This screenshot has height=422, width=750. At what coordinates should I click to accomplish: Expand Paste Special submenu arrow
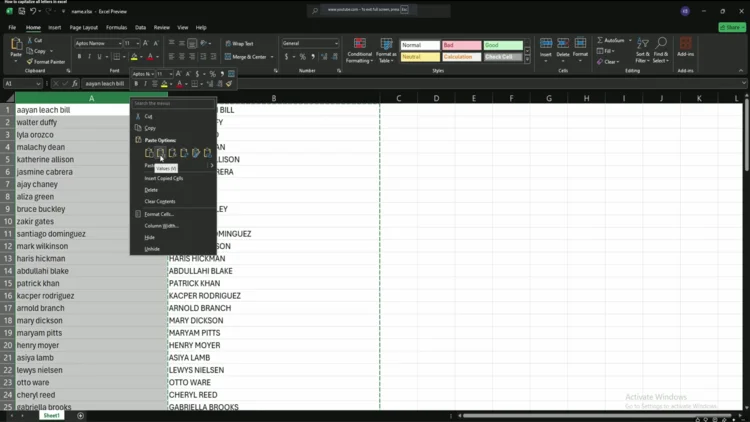pos(212,166)
